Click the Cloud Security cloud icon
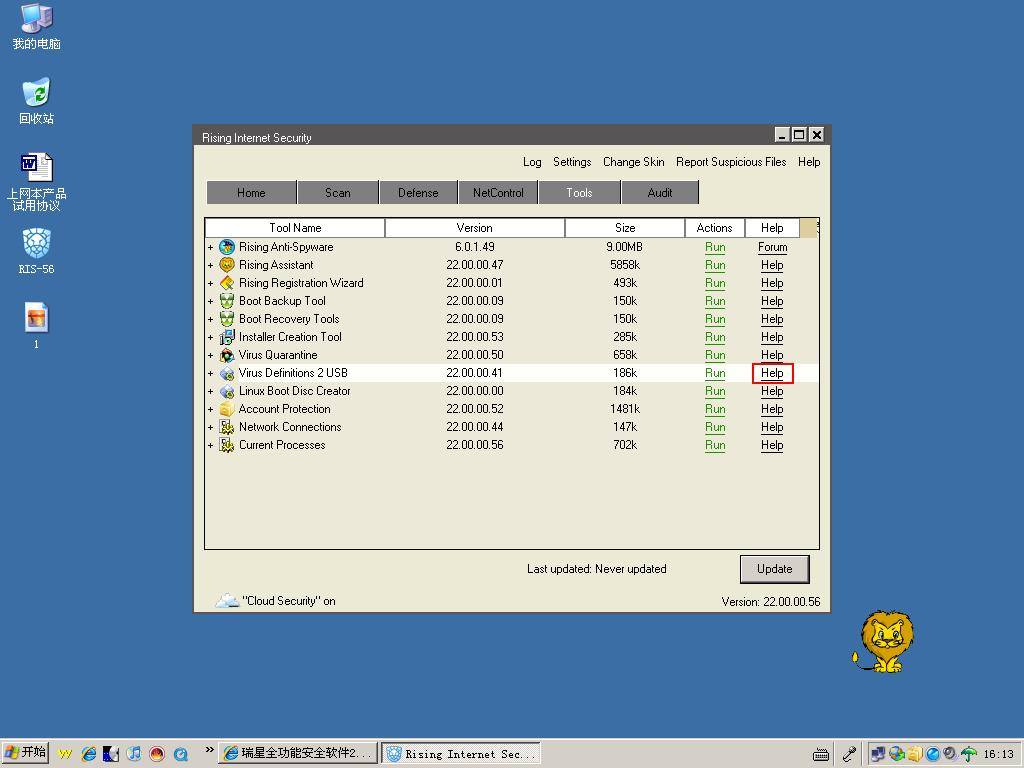Viewport: 1024px width, 768px height. (x=227, y=600)
